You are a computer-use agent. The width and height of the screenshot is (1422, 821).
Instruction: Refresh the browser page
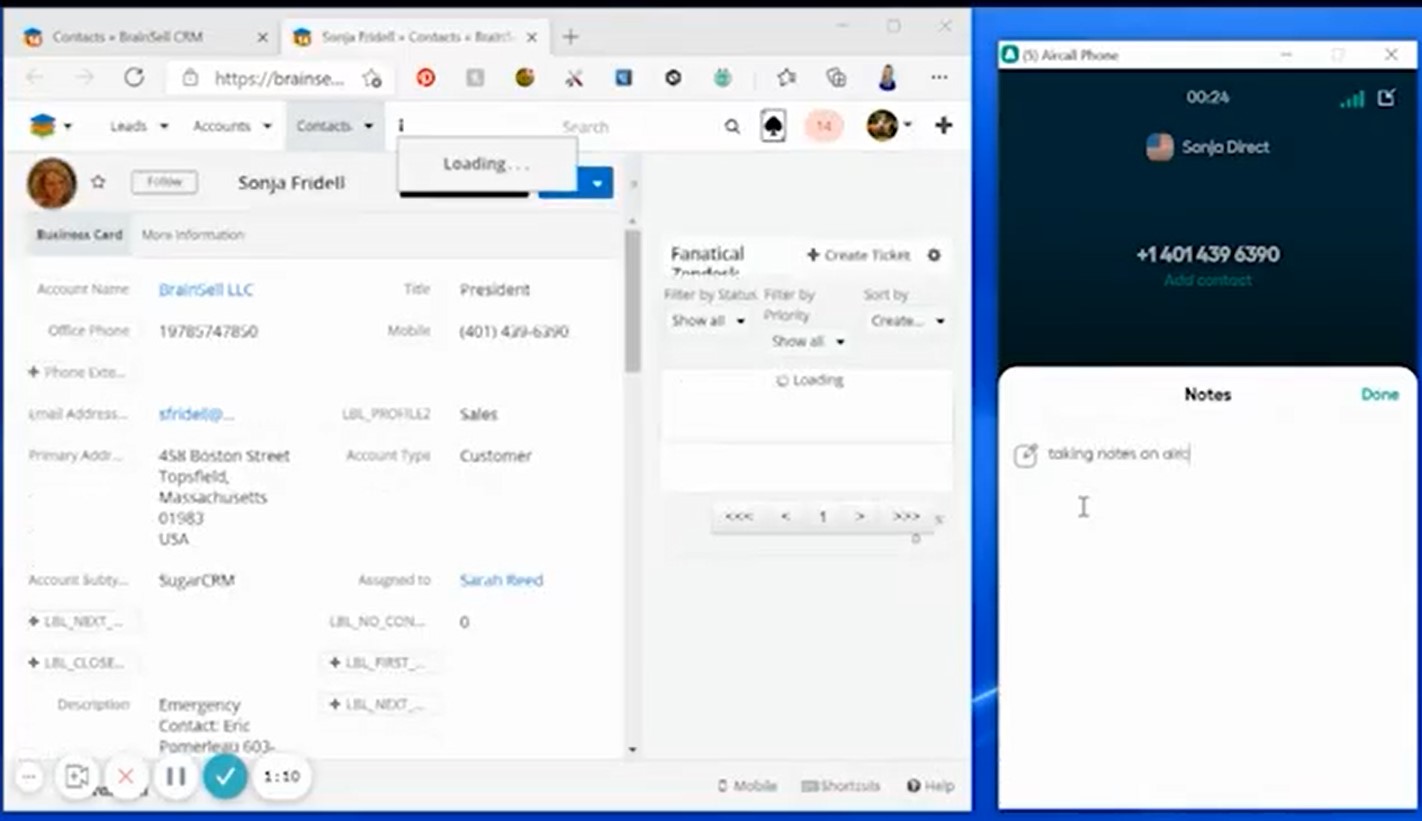134,78
